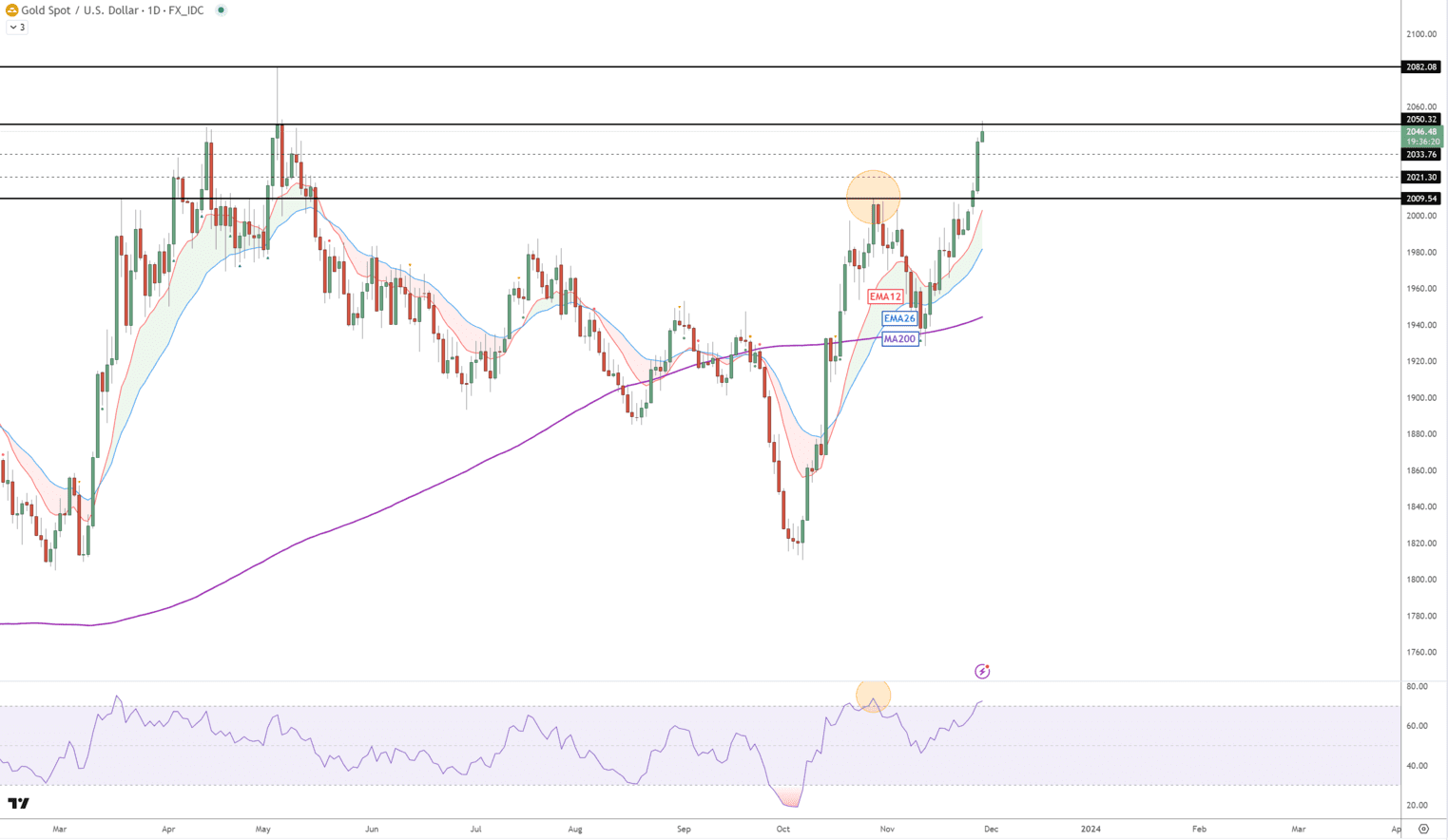Open the purple lightning bolt event icon

tap(982, 672)
